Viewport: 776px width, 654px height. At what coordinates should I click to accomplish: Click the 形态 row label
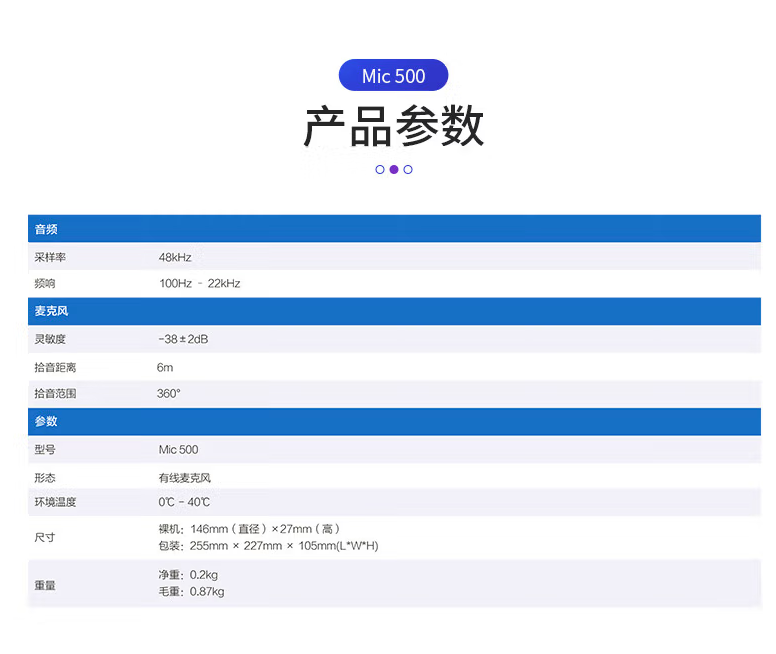pyautogui.click(x=45, y=478)
